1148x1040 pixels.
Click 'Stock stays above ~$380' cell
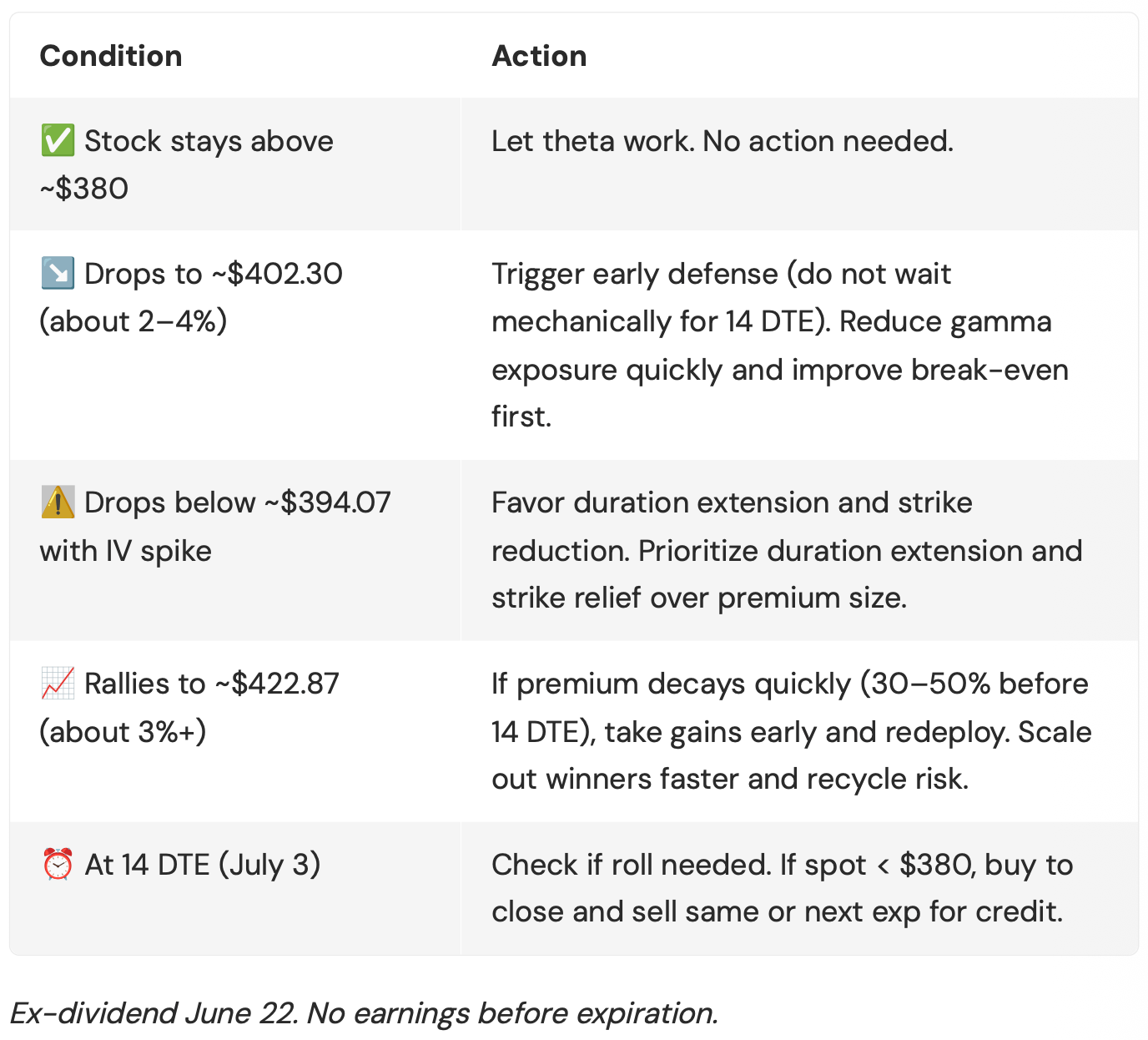click(x=235, y=164)
